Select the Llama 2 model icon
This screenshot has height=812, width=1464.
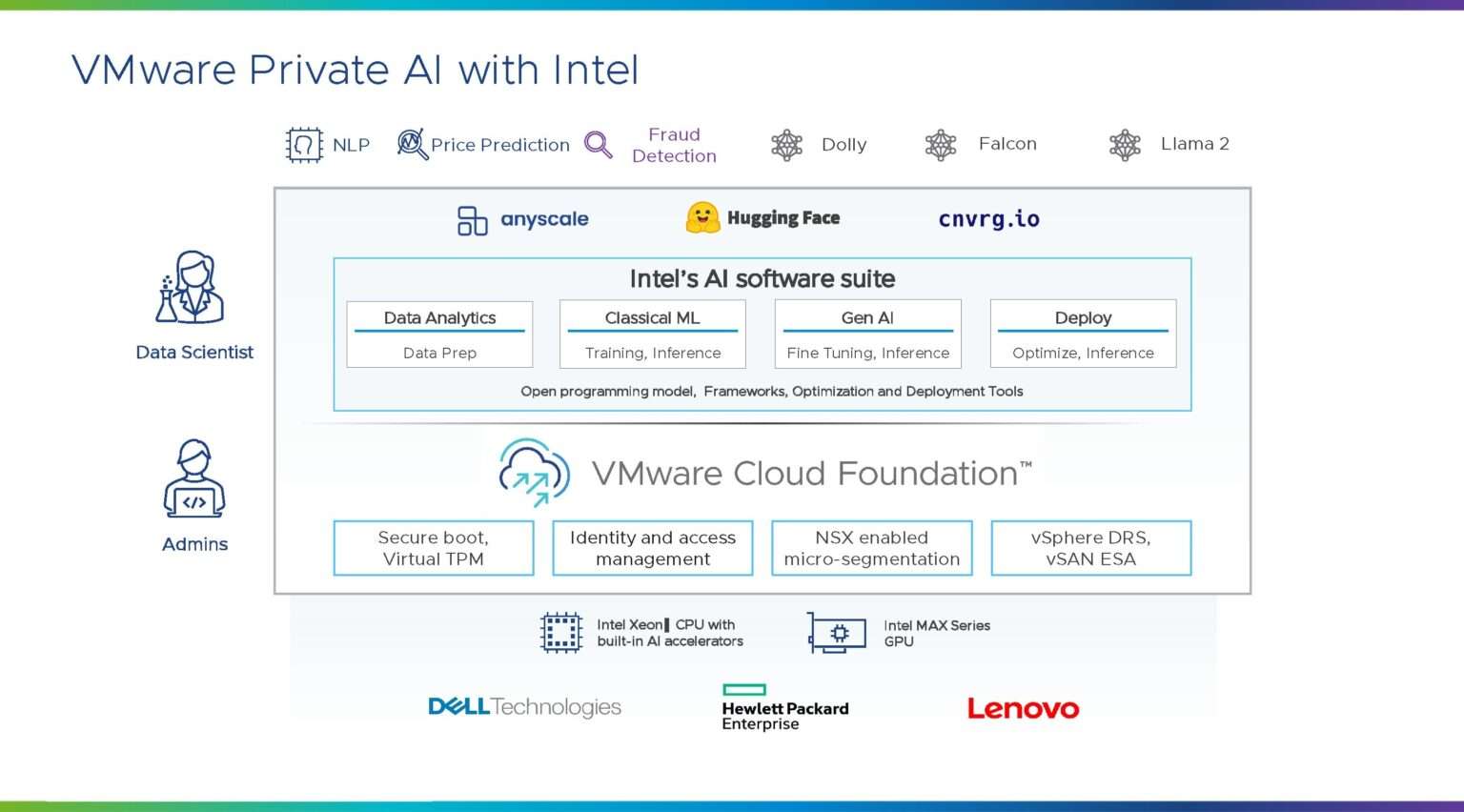click(x=1125, y=144)
